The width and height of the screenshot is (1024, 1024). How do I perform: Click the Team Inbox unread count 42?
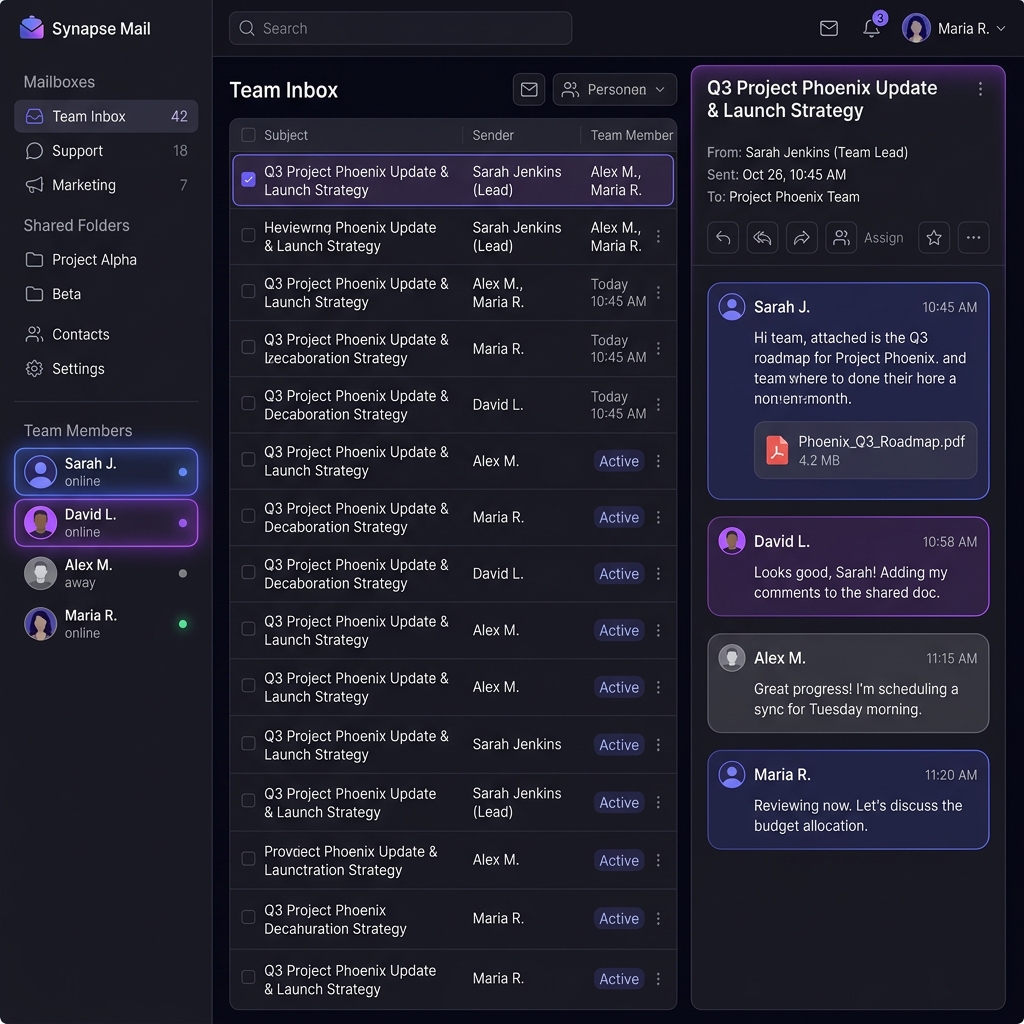point(179,116)
